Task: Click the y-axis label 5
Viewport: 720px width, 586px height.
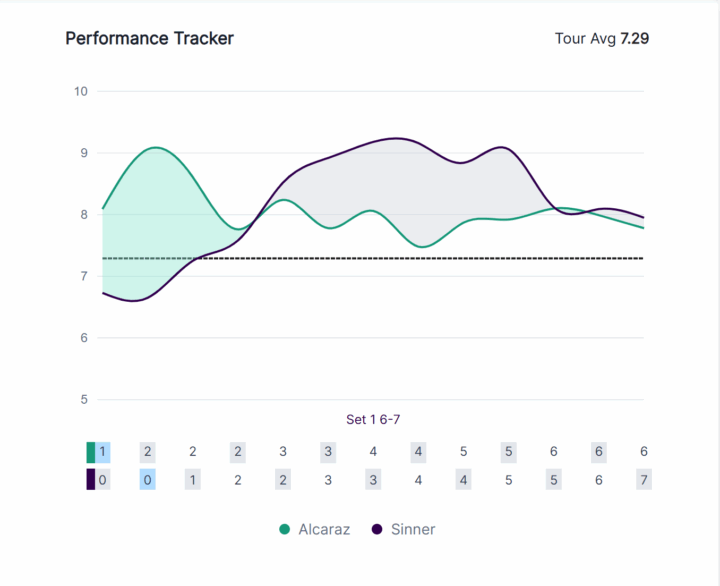Action: click(84, 400)
